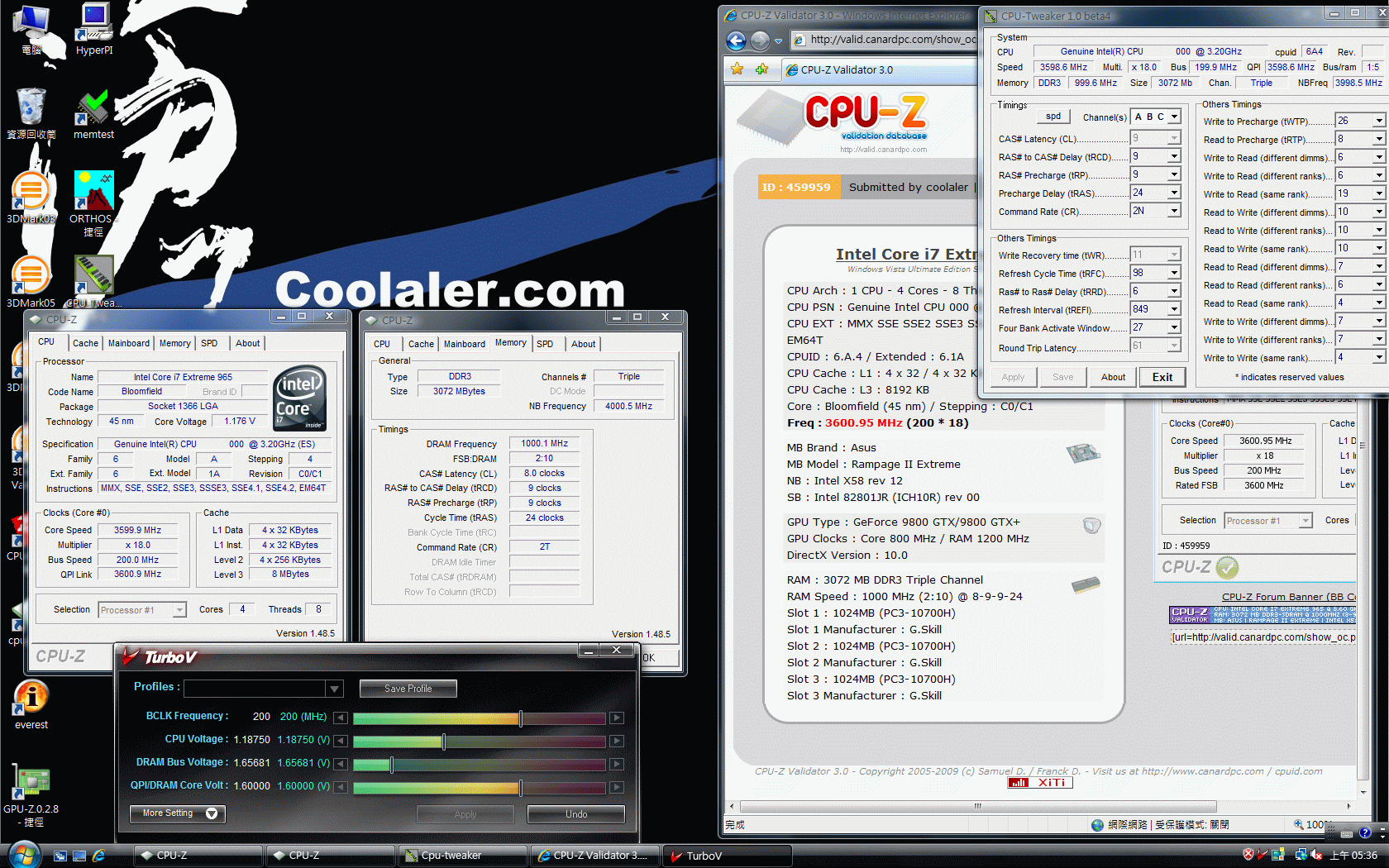Image resolution: width=1389 pixels, height=868 pixels.
Task: Open Refresh Interval (tREFI) dropdown
Action: pyautogui.click(x=1174, y=309)
